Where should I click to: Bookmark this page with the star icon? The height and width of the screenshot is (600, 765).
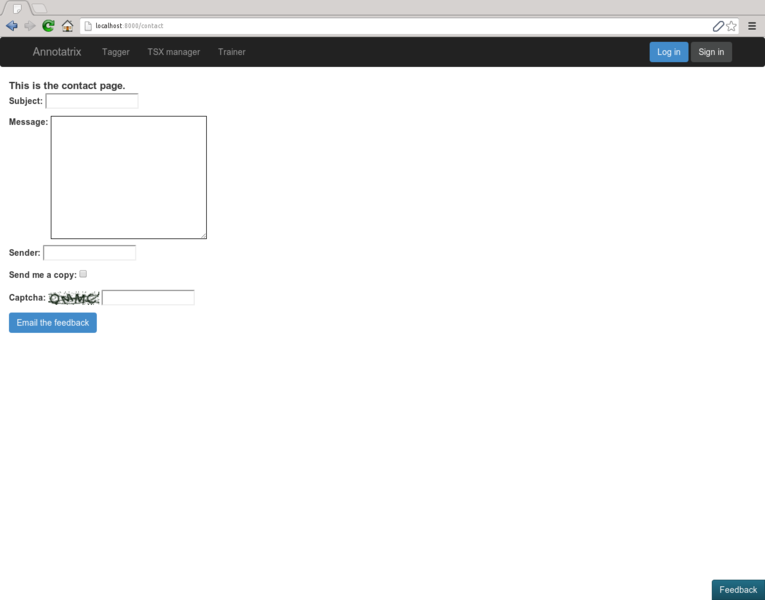(732, 26)
